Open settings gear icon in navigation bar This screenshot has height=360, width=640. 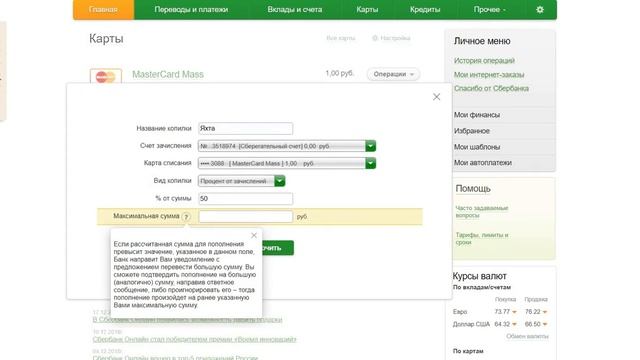tap(540, 9)
